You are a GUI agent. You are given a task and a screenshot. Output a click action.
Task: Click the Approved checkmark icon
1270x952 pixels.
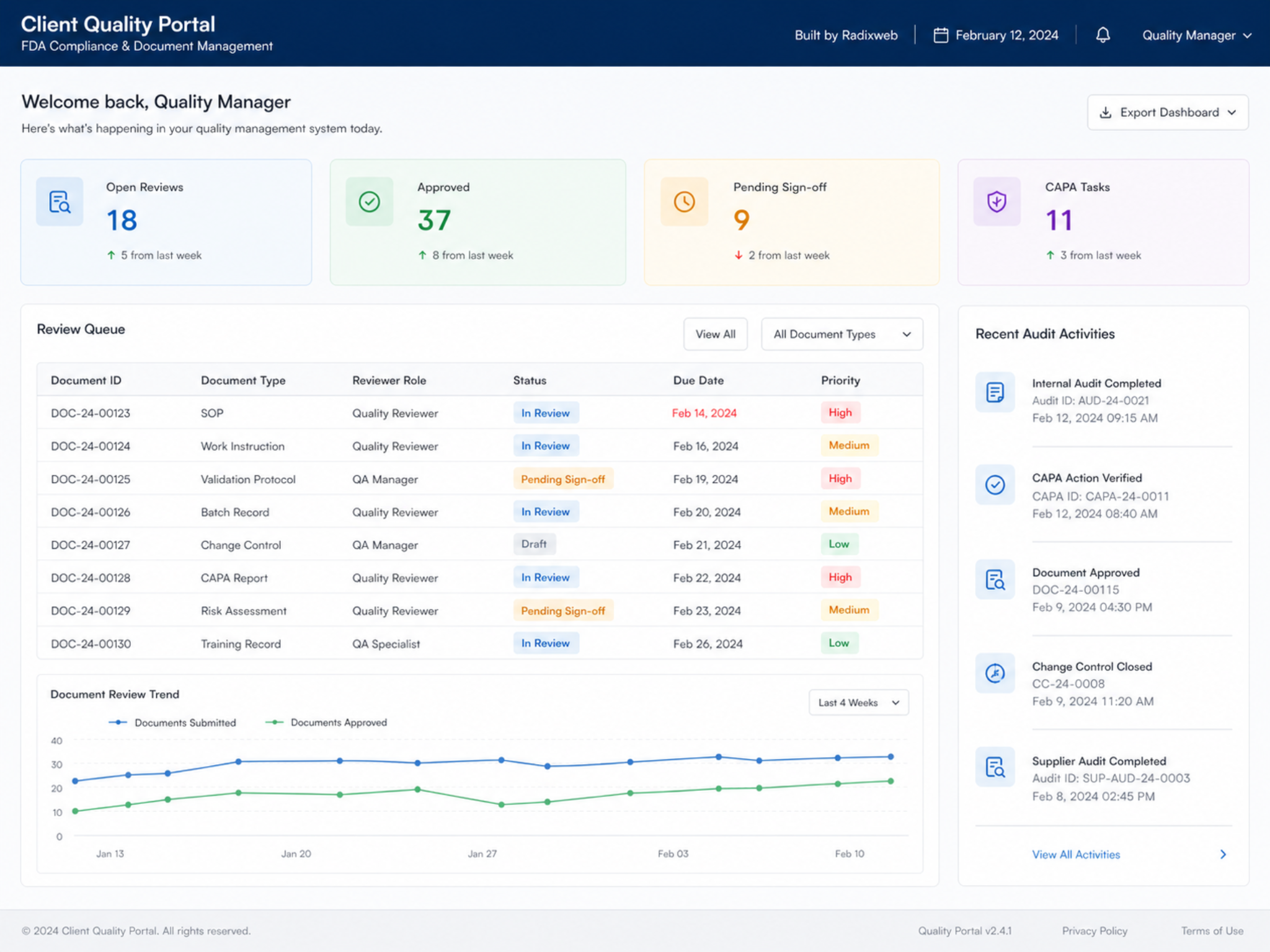[x=370, y=201]
